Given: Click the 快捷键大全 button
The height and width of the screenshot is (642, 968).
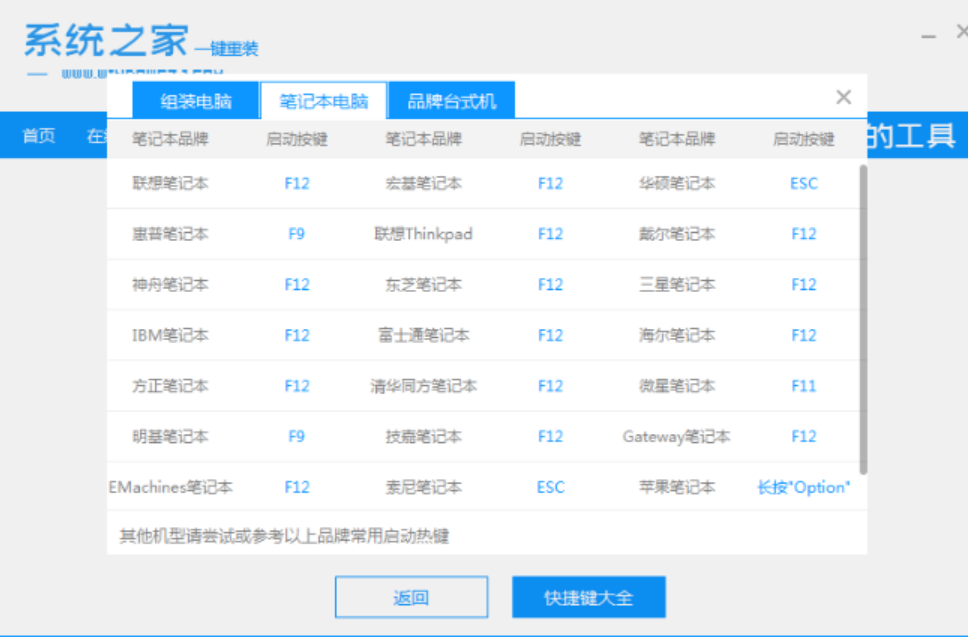Looking at the screenshot, I should point(588,597).
